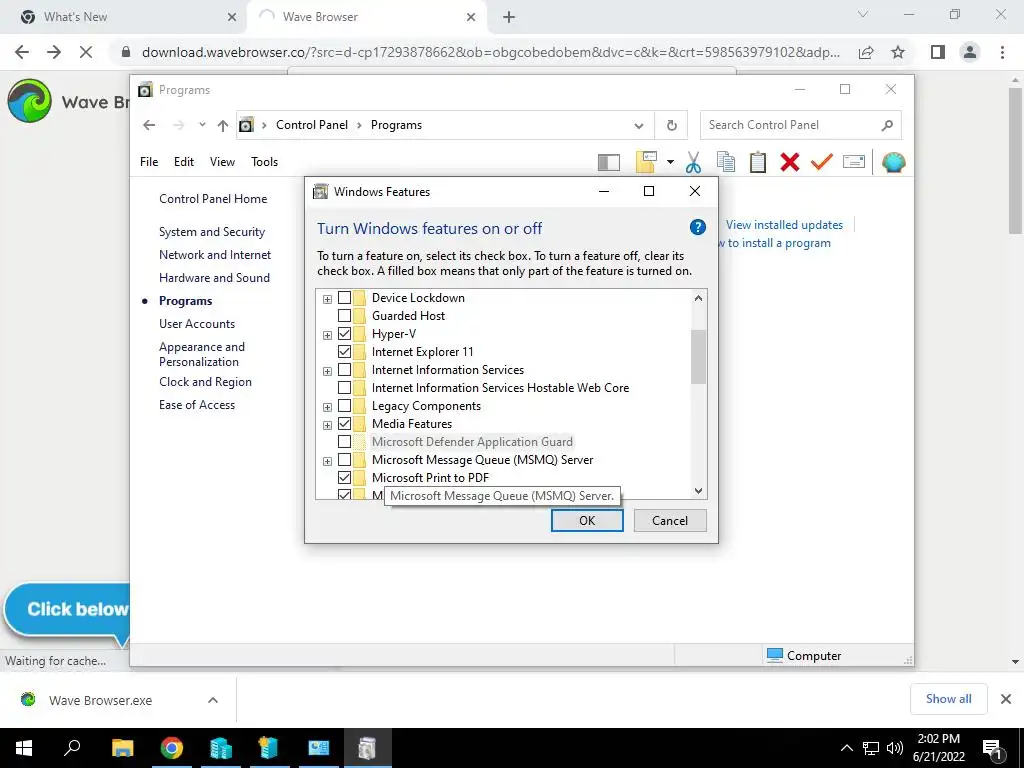Select the Wave Browser tab
Screen dimensions: 1024x768
coord(366,17)
